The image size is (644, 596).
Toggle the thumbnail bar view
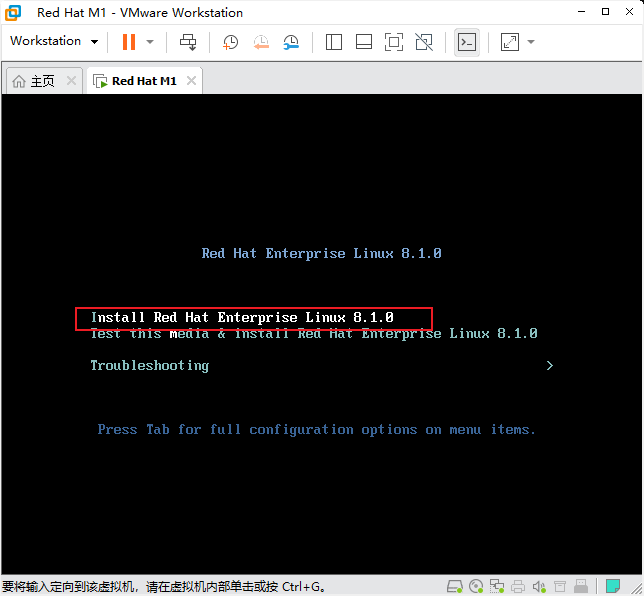tap(364, 42)
